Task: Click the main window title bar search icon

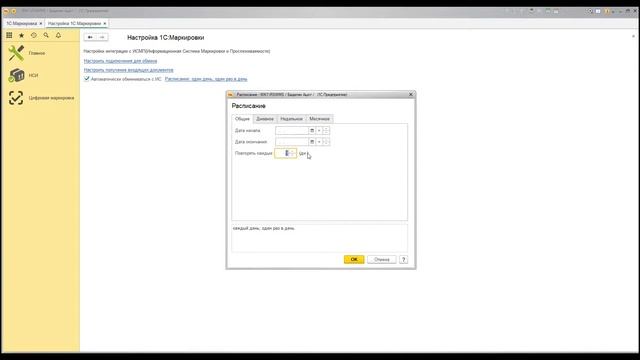Action: pos(590,11)
